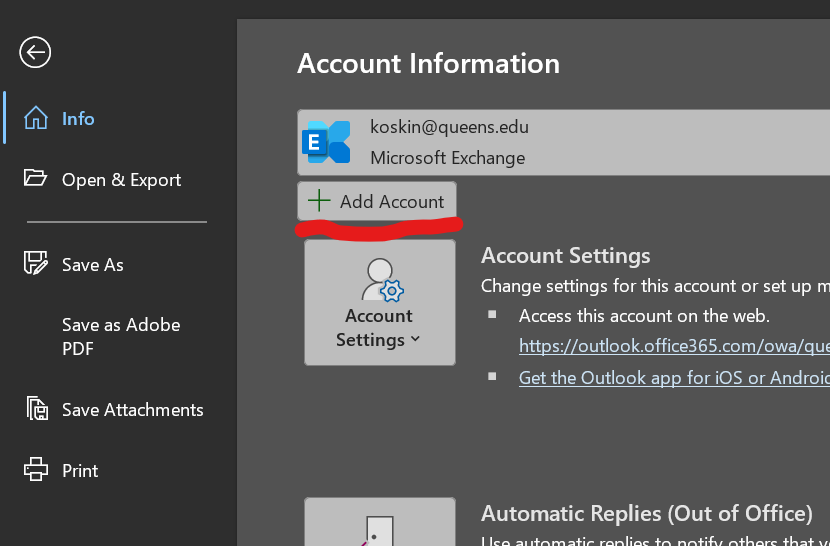Click the printer icon
Viewport: 830px width, 546px height.
coord(36,469)
